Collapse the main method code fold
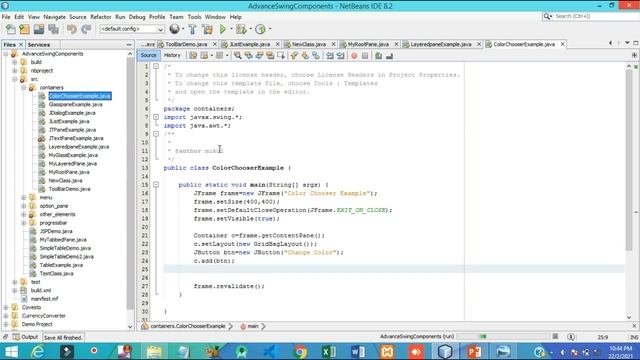The image size is (640, 360). click(156, 184)
